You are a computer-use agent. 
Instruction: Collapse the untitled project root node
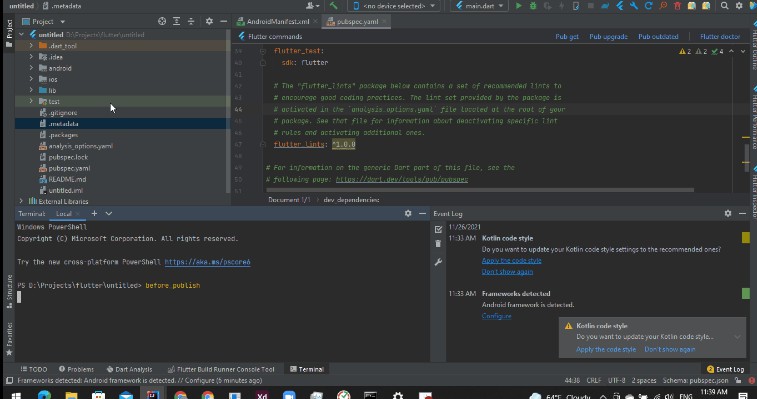click(x=21, y=34)
